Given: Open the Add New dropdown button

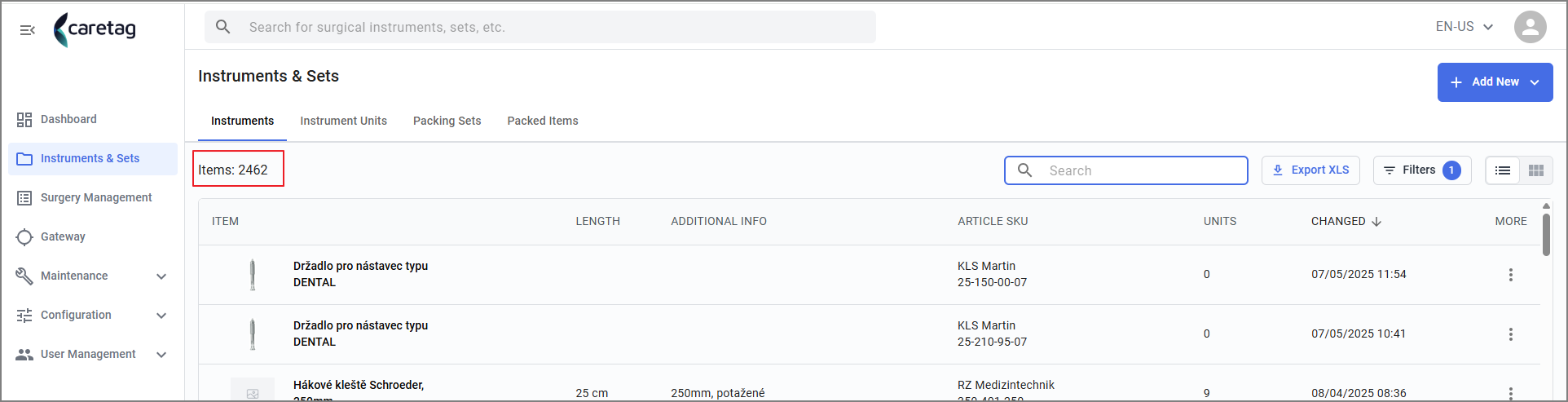Looking at the screenshot, I should (1495, 82).
